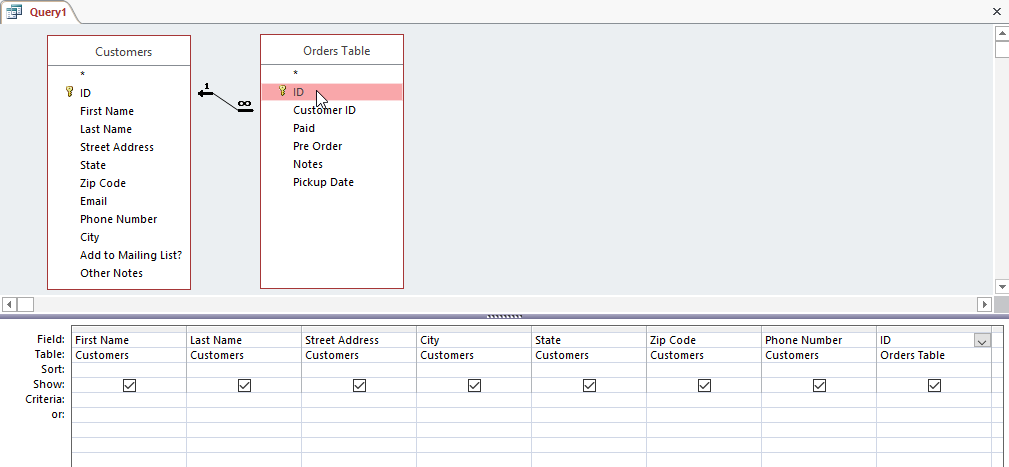Uncheck Show box for Orders Table ID column
The height and width of the screenshot is (467, 1009).
(934, 385)
